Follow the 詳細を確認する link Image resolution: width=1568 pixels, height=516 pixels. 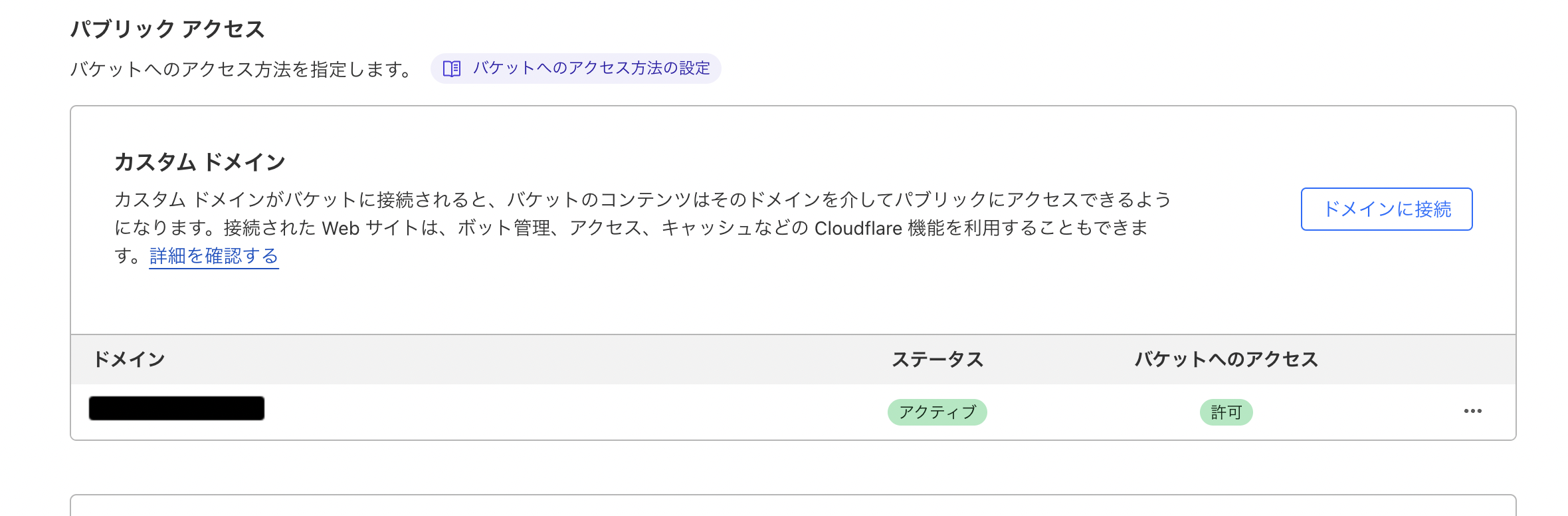coord(213,255)
